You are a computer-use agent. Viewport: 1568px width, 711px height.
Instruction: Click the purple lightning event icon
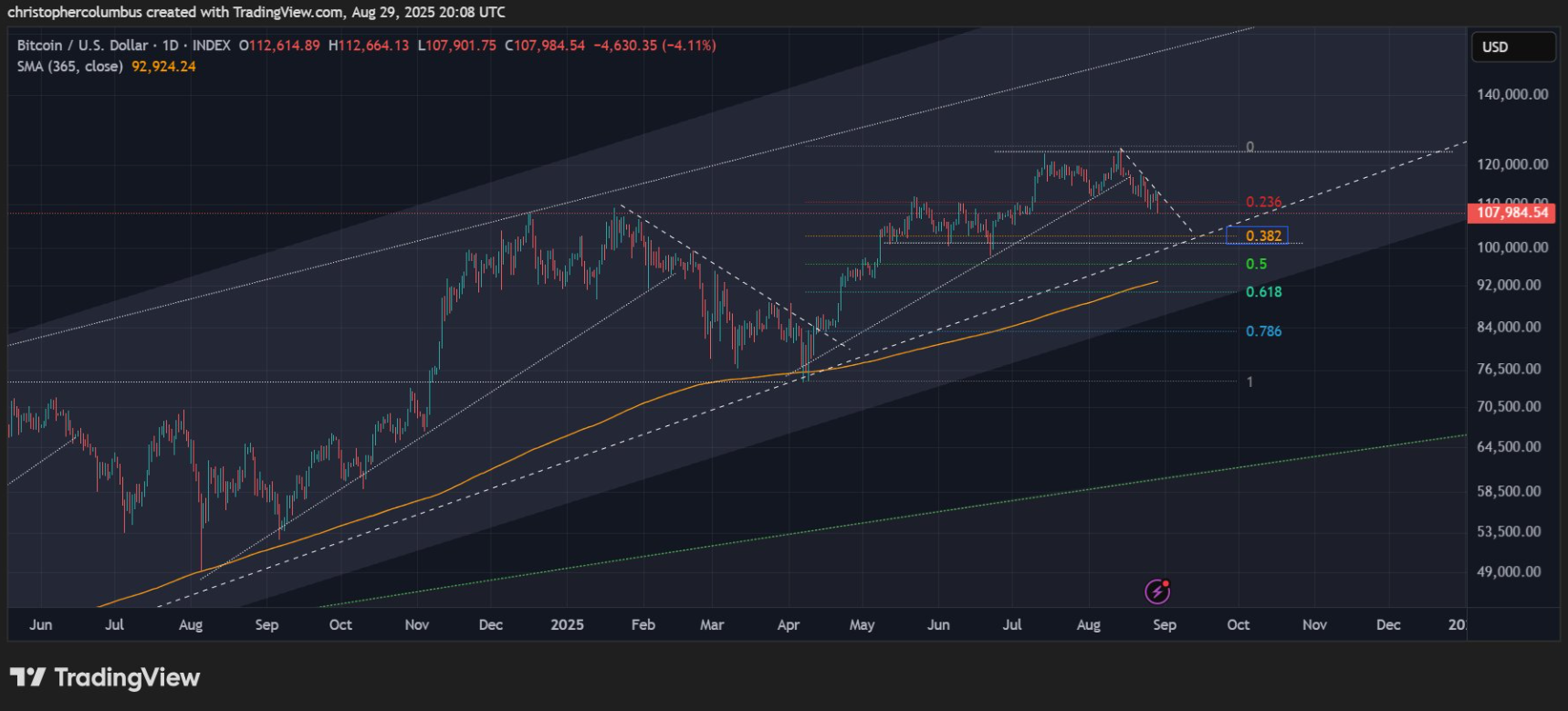click(1157, 591)
